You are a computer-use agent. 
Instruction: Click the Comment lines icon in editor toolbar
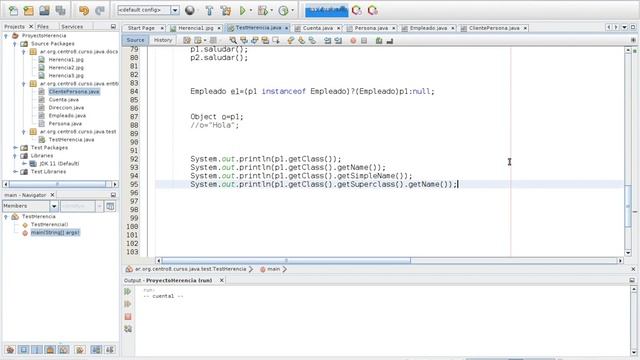379,40
